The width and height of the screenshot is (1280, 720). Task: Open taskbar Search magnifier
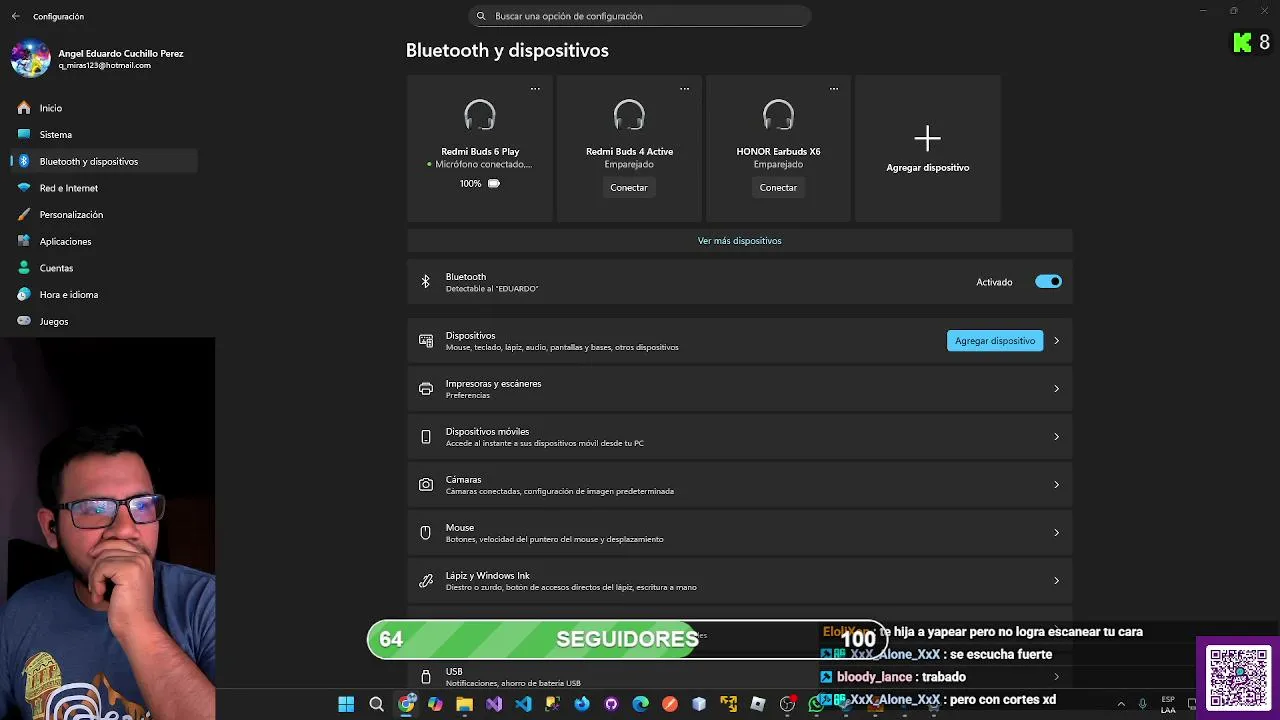pos(376,704)
